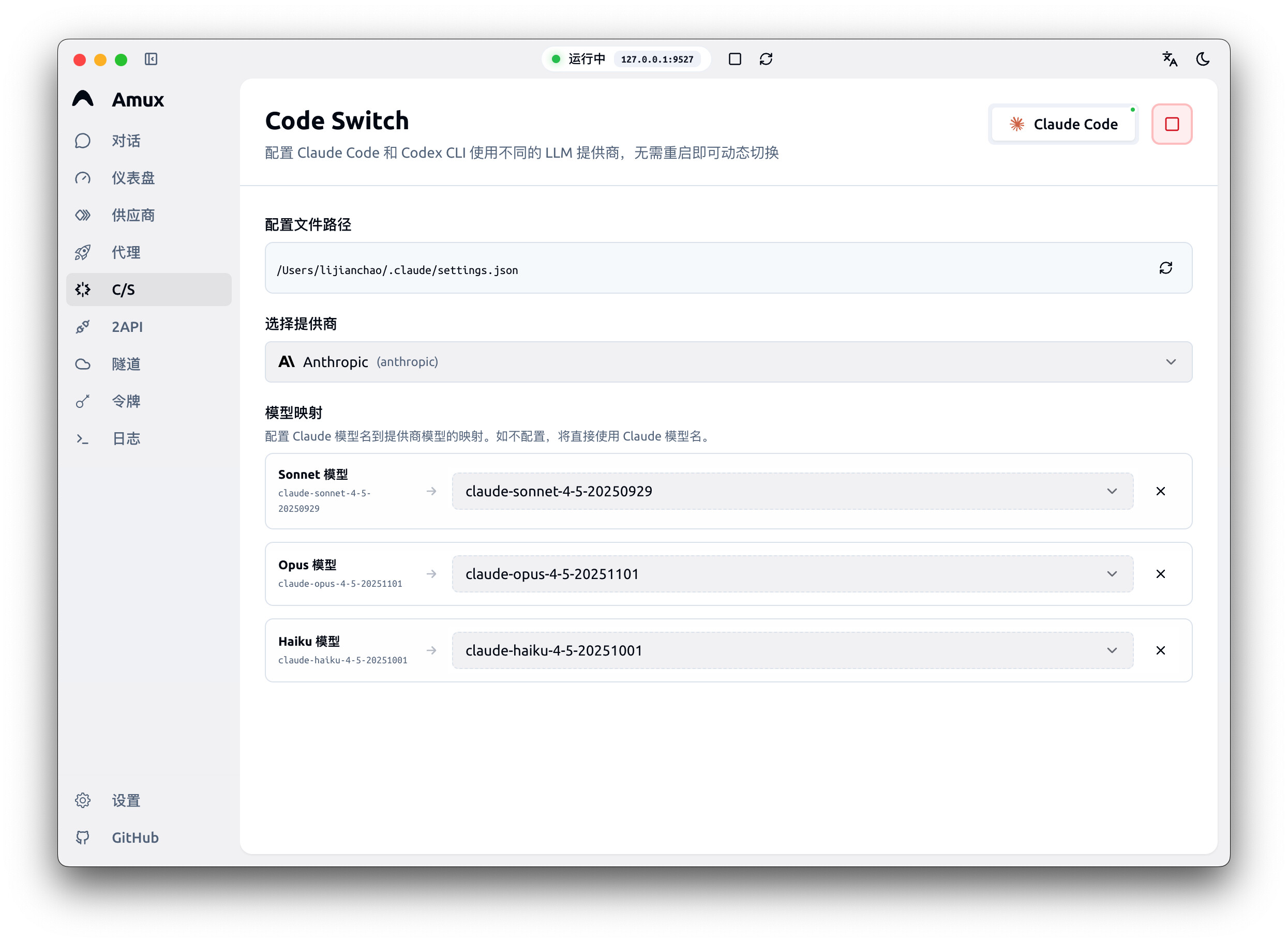Click the stop server square icon in title bar
Image resolution: width=1288 pixels, height=943 pixels.
pos(735,59)
